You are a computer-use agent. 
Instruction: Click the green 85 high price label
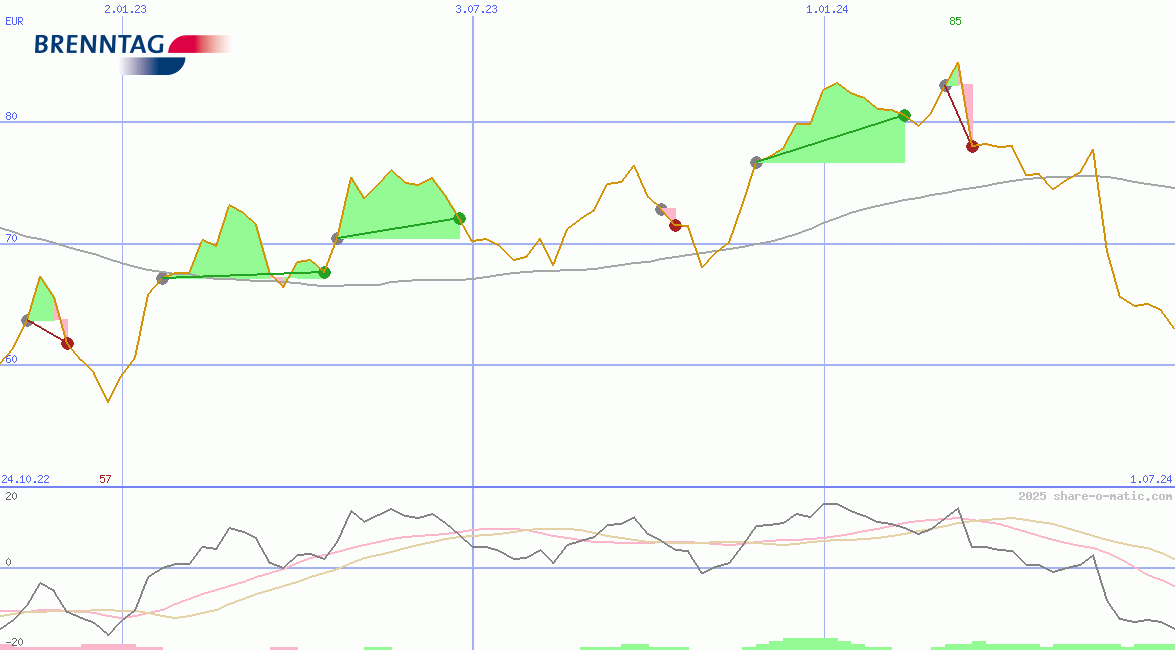click(x=955, y=21)
